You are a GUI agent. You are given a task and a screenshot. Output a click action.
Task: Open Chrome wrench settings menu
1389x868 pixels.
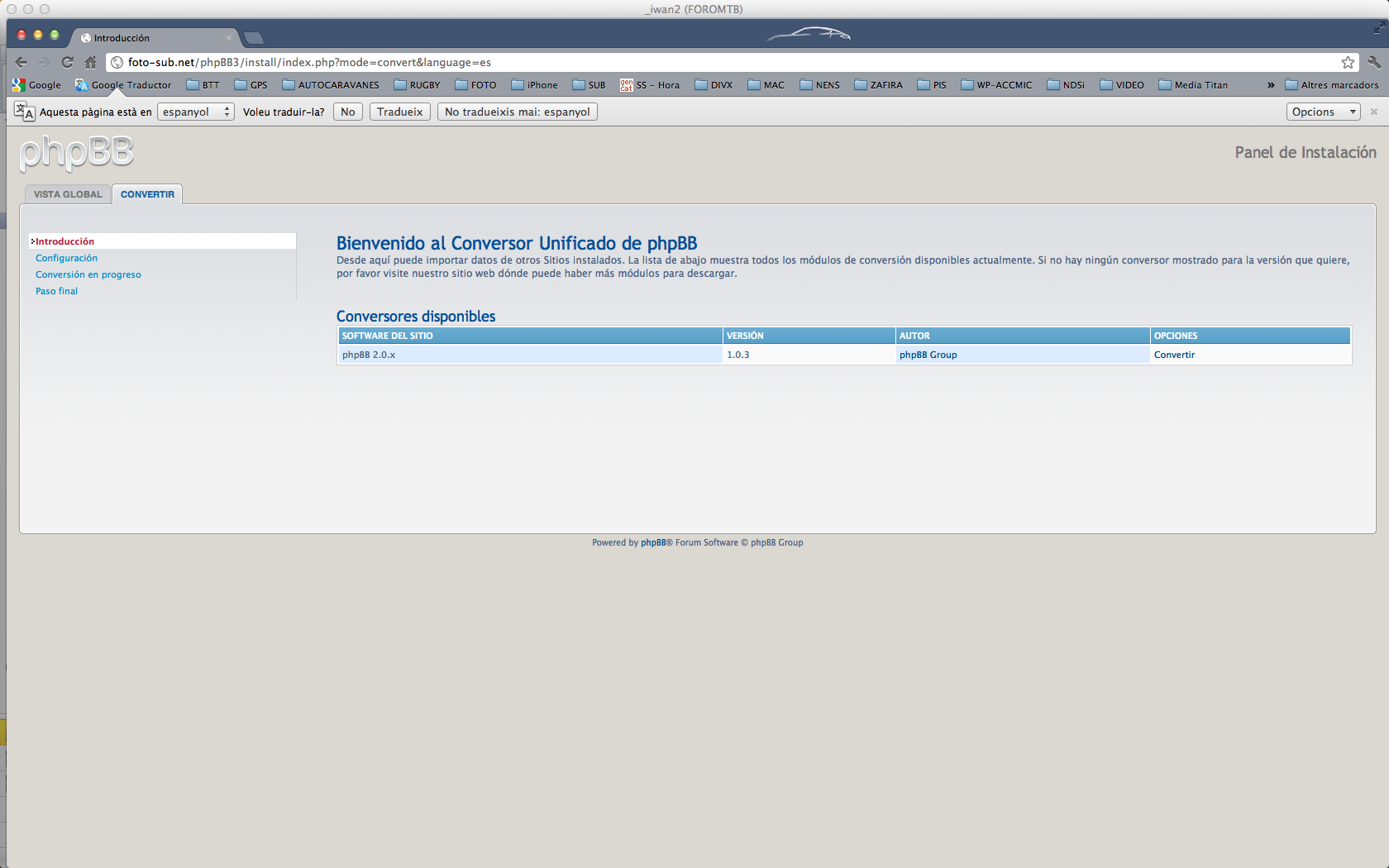coord(1374,62)
